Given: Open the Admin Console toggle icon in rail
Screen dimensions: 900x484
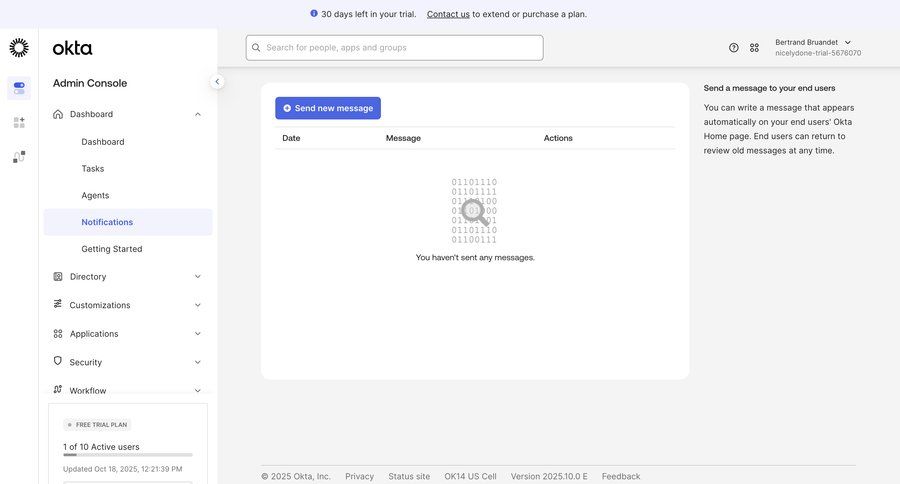Looking at the screenshot, I should 19,88.
